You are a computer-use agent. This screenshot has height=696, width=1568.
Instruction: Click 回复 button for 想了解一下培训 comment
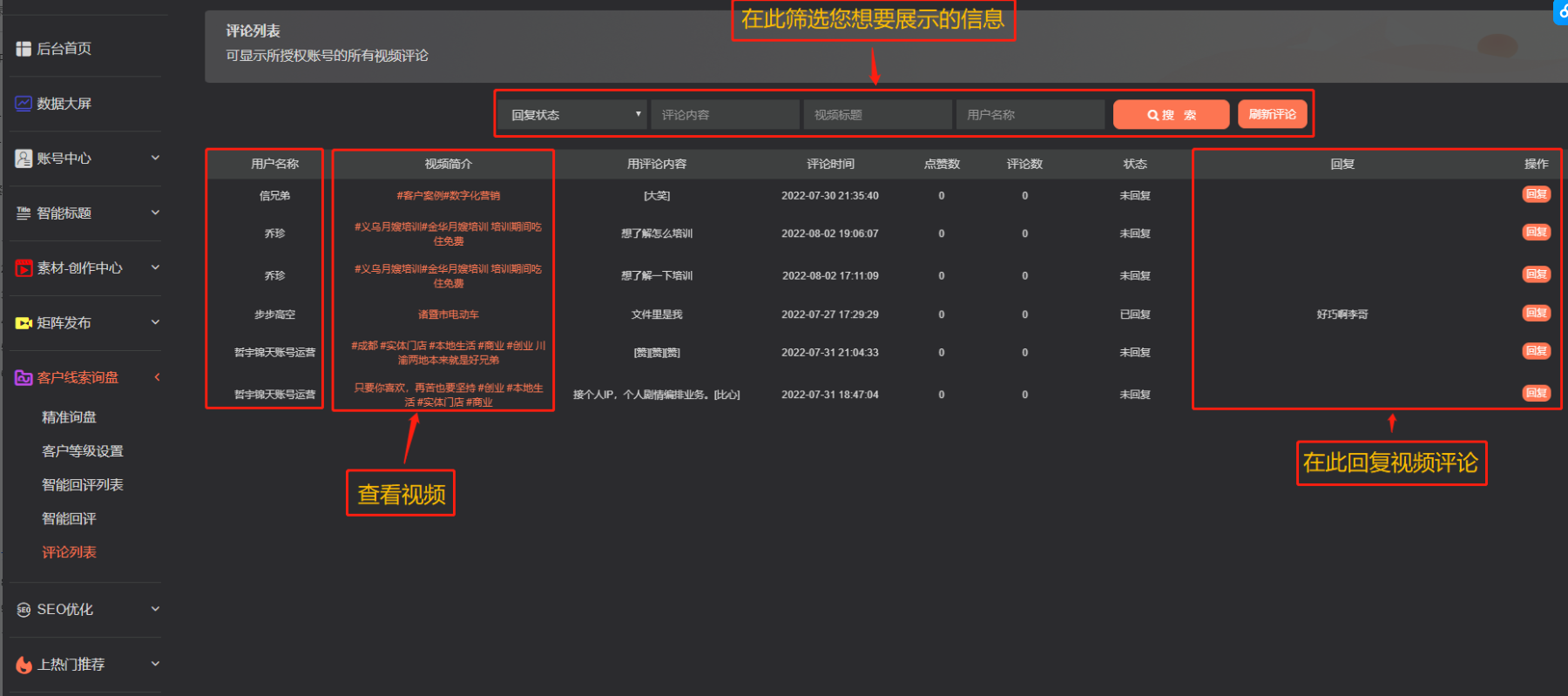1536,274
